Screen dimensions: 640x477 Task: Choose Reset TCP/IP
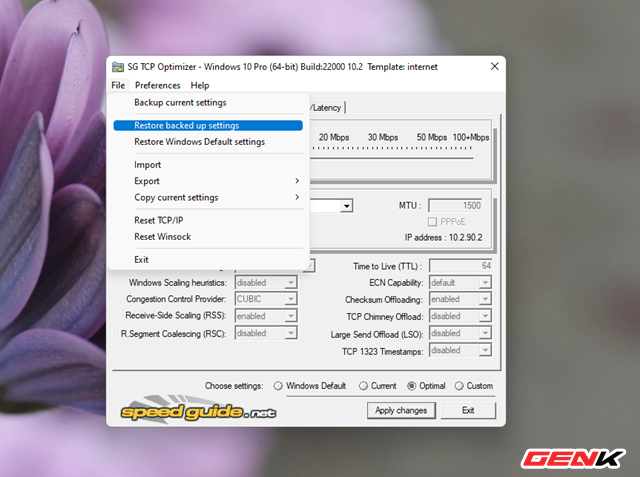[208, 220]
